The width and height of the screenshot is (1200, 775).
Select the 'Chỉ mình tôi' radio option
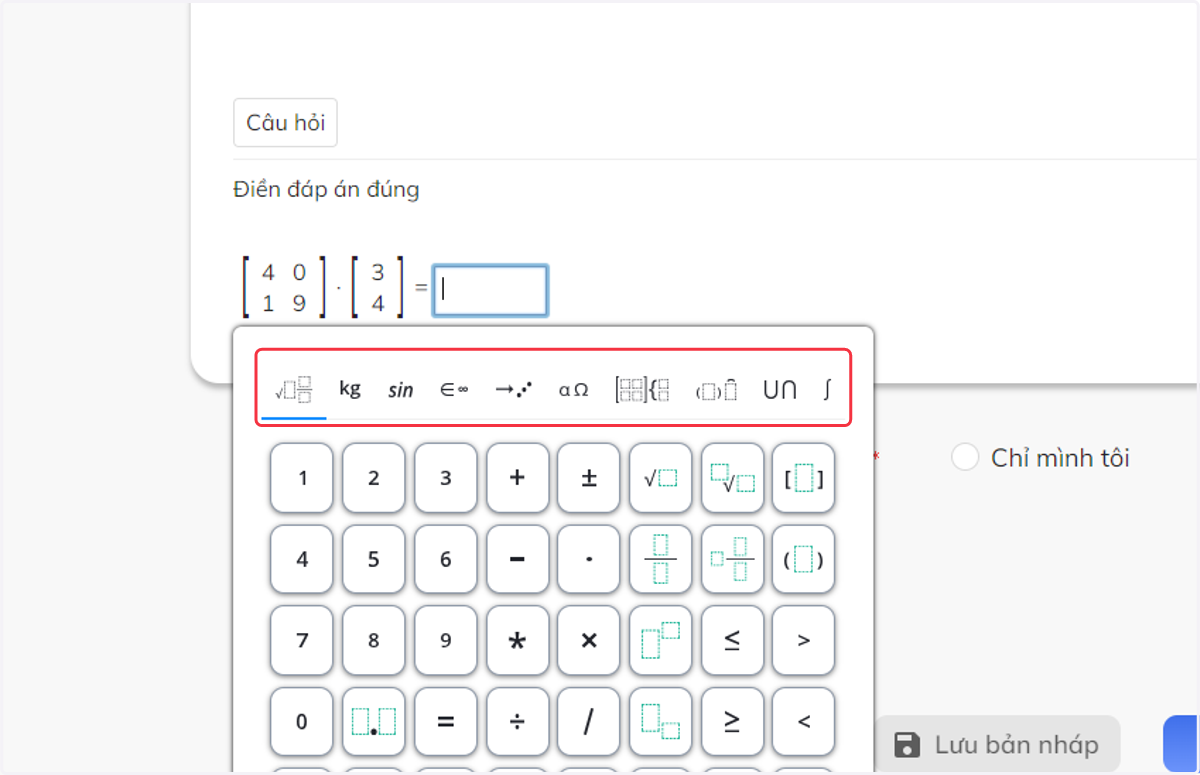tap(965, 458)
